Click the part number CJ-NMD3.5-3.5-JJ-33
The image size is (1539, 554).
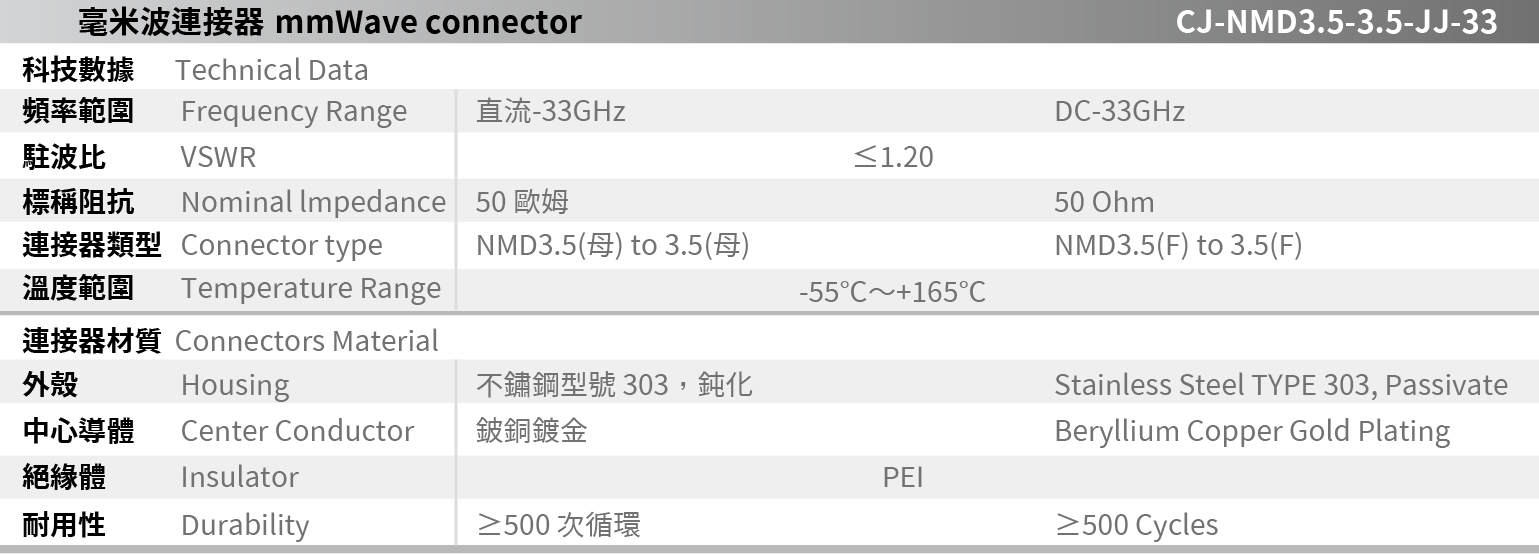tap(1336, 22)
